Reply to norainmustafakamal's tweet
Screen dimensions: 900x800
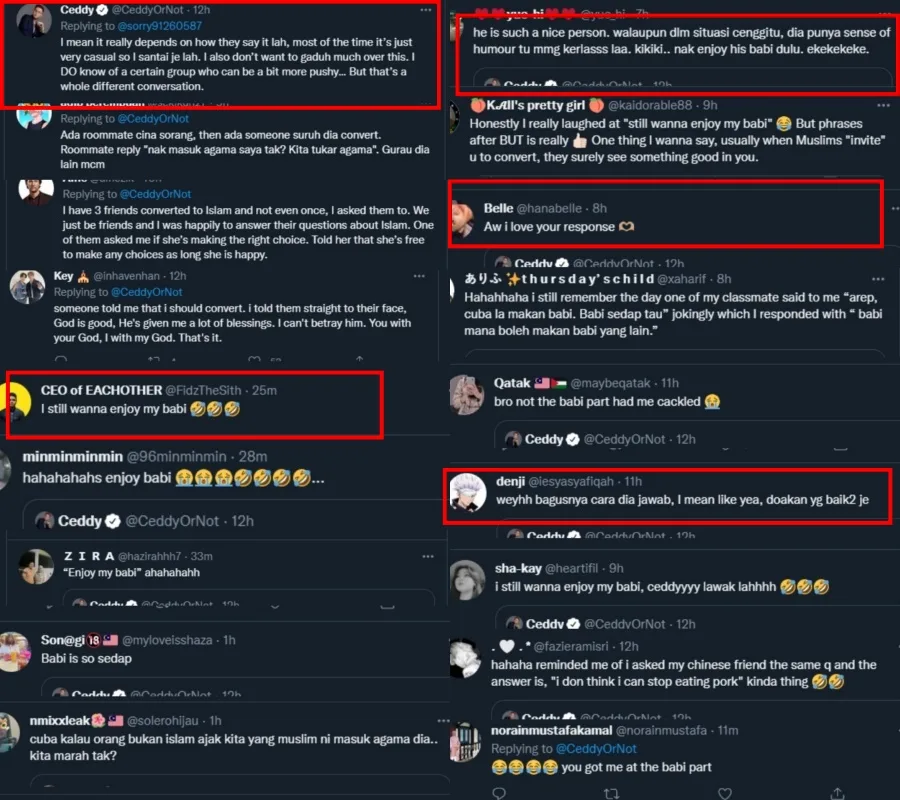(x=499, y=793)
